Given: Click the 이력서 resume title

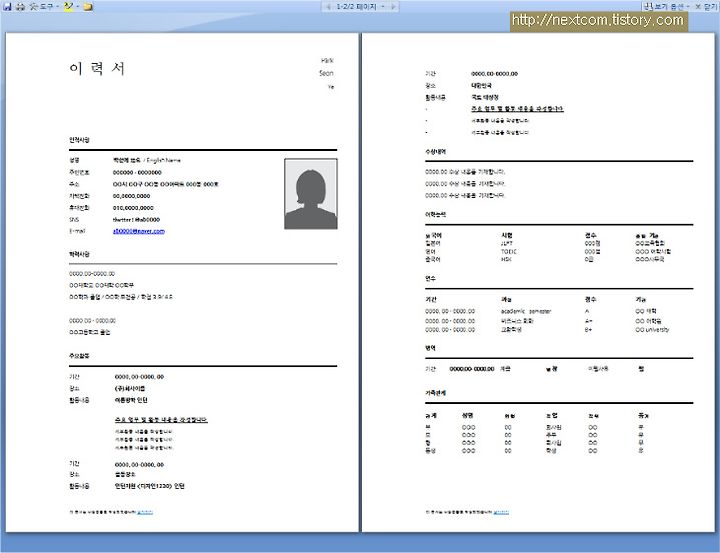Looking at the screenshot, I should click(97, 68).
